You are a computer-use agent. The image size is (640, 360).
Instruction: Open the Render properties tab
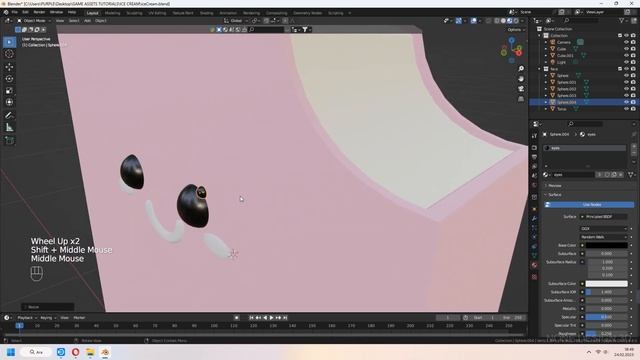coord(534,147)
